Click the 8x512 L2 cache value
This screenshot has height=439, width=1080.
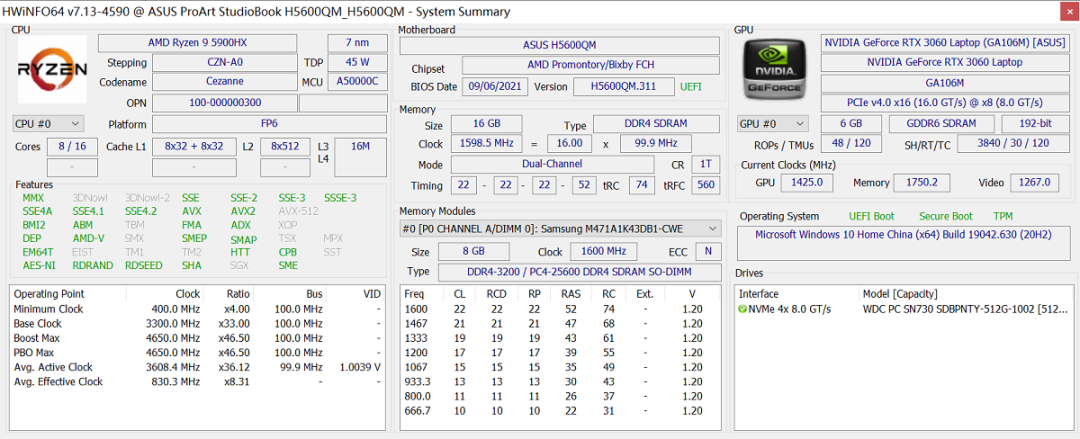(285, 147)
